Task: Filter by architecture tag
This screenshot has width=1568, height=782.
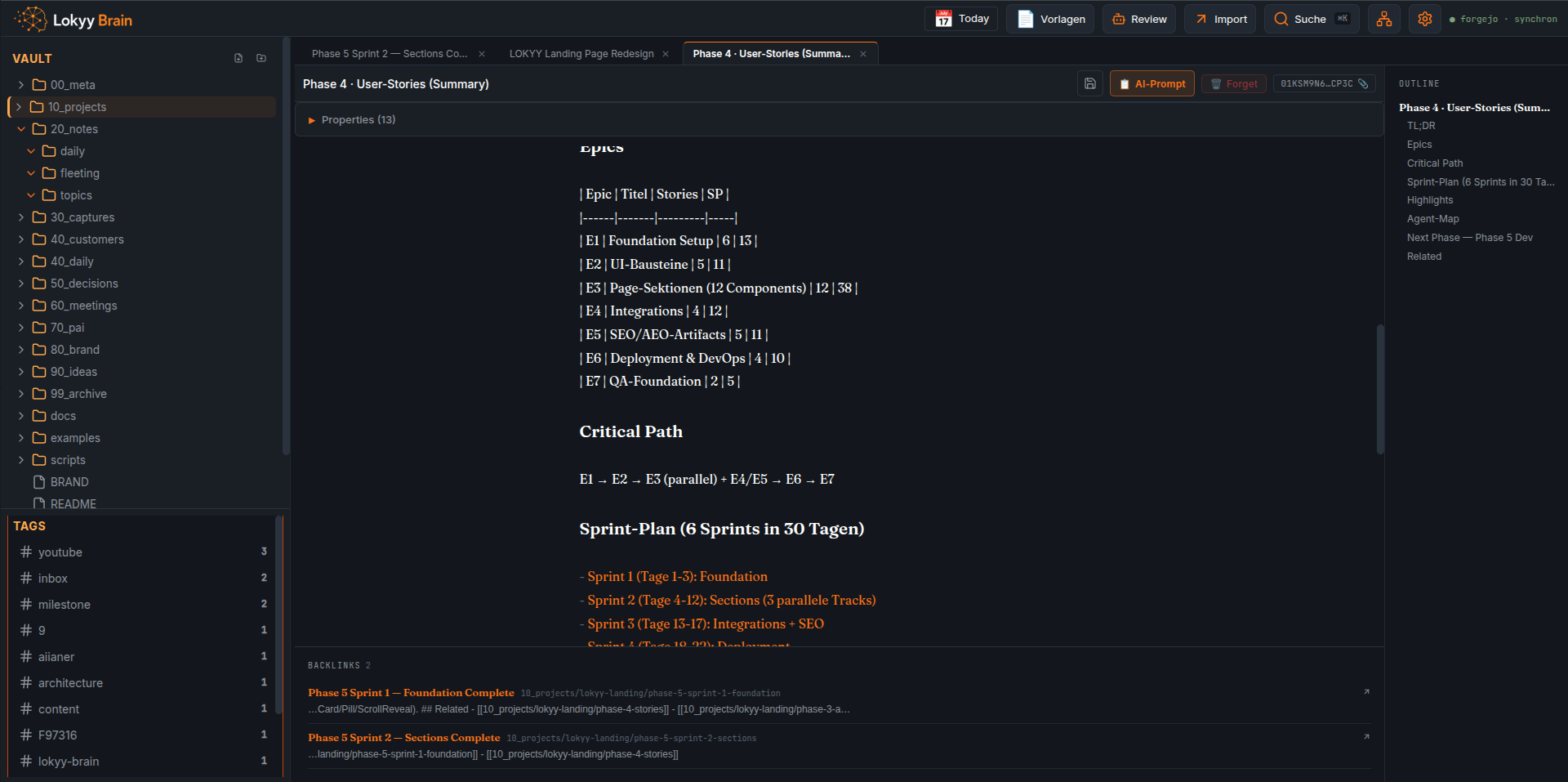Action: (x=144, y=683)
